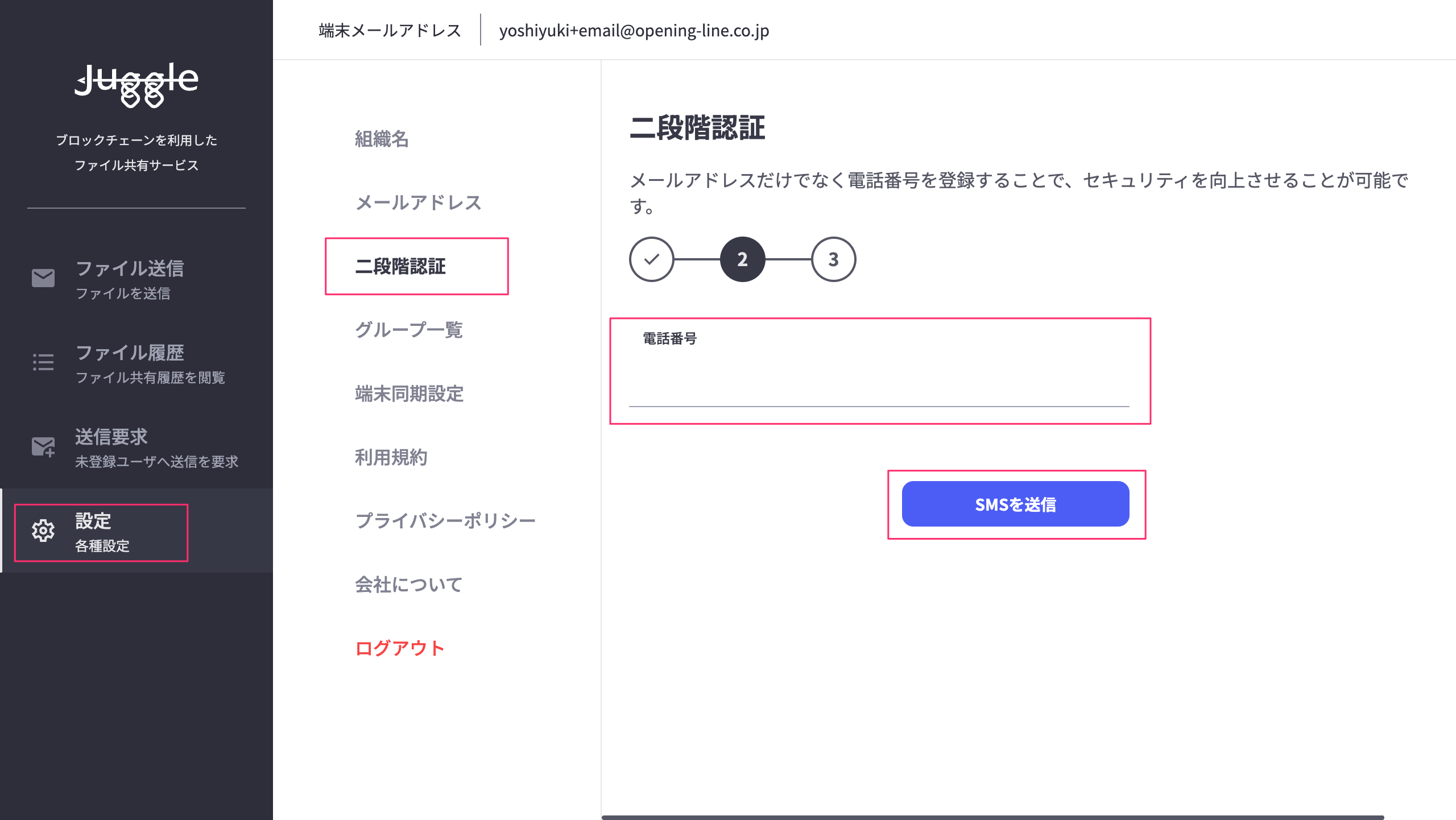The width and height of the screenshot is (1456, 820).
Task: Click the Juggle logo in sidebar
Action: tap(136, 84)
